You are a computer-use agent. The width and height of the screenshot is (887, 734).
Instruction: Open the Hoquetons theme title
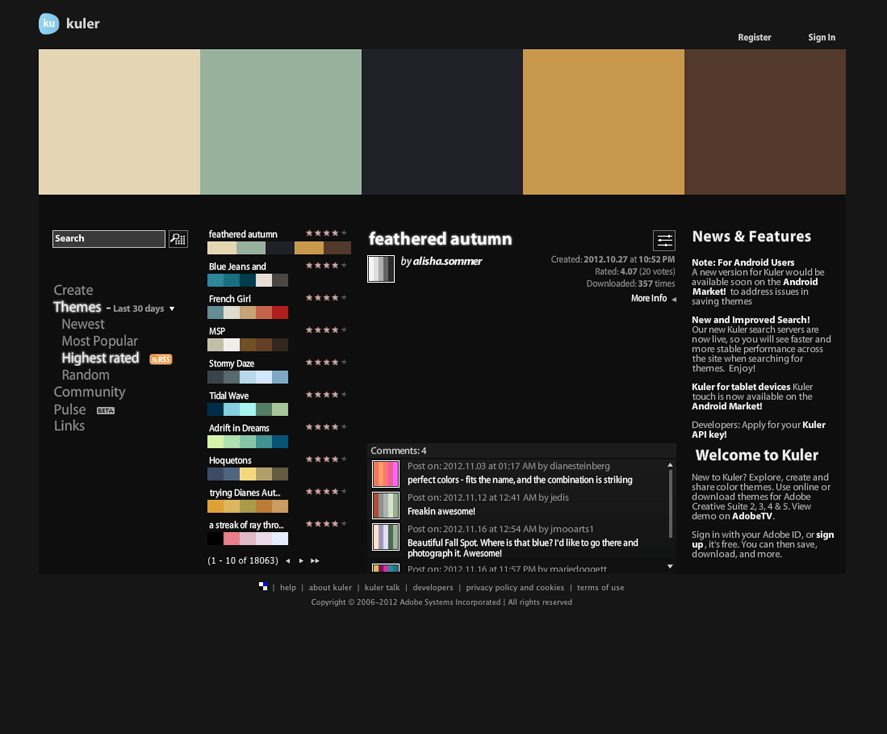pos(230,460)
